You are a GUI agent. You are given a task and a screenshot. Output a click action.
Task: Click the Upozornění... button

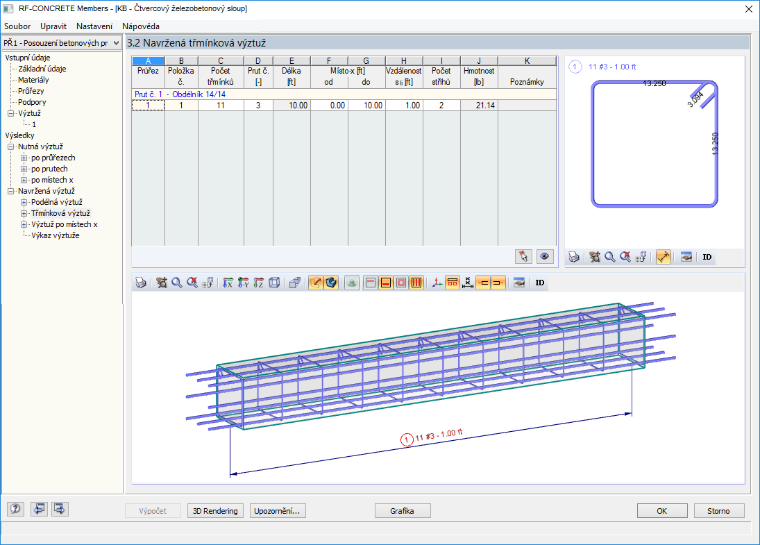(x=277, y=511)
